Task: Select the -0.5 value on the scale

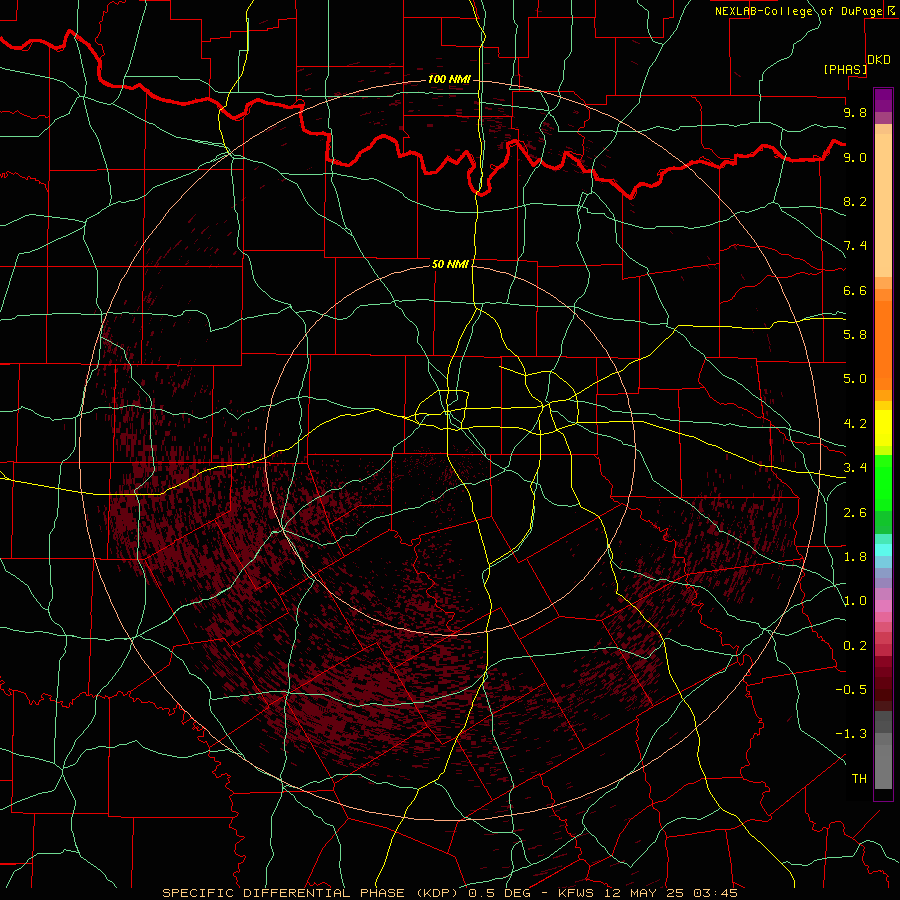Action: point(851,689)
